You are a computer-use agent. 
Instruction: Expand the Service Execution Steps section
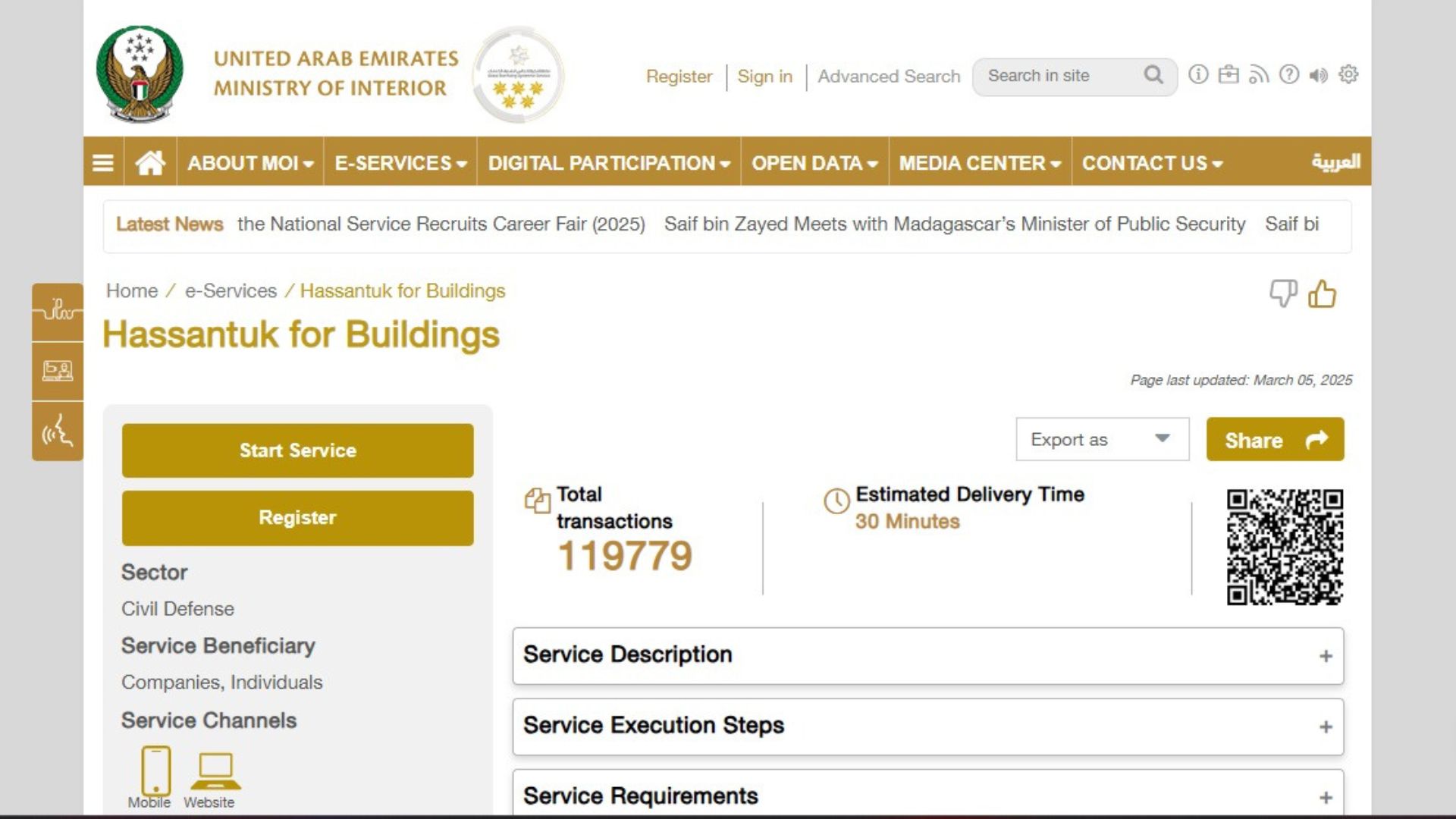[928, 726]
